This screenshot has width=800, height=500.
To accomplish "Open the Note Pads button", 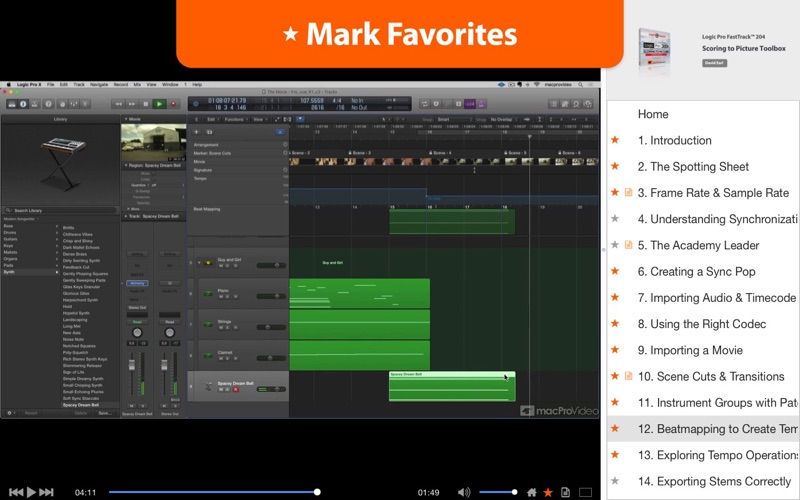I will coord(565,104).
